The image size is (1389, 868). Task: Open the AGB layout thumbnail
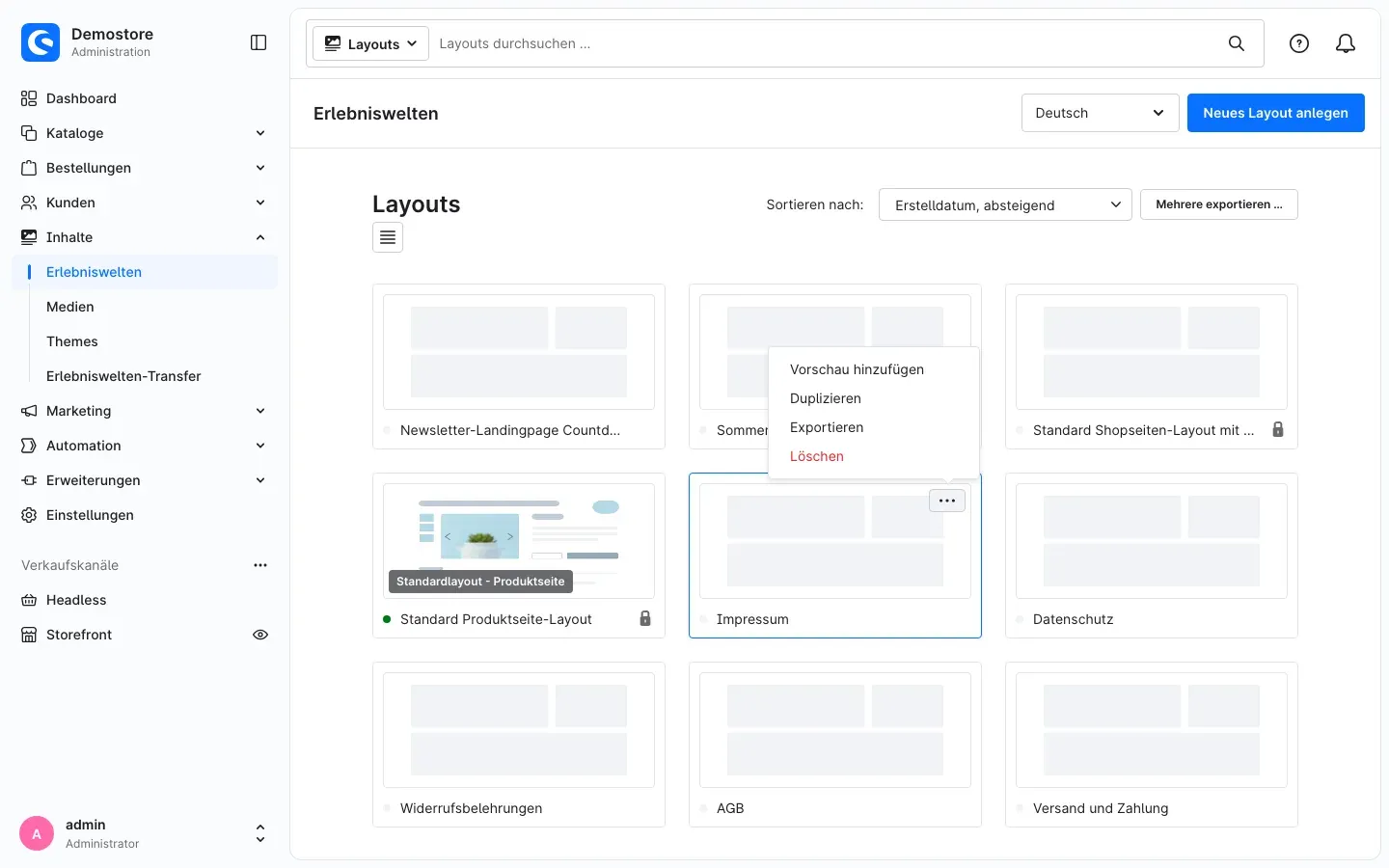[835, 730]
